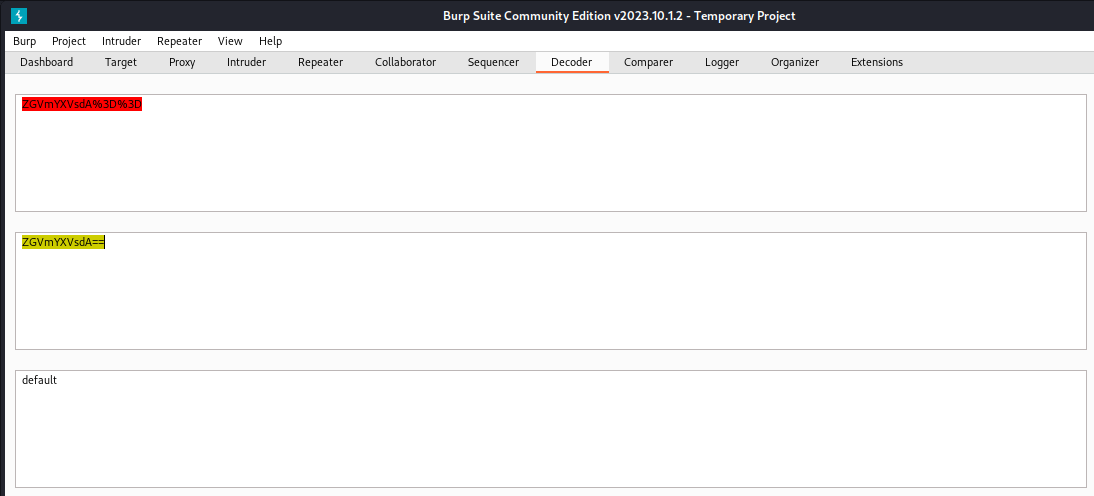Open the Collaborator tab

[405, 62]
